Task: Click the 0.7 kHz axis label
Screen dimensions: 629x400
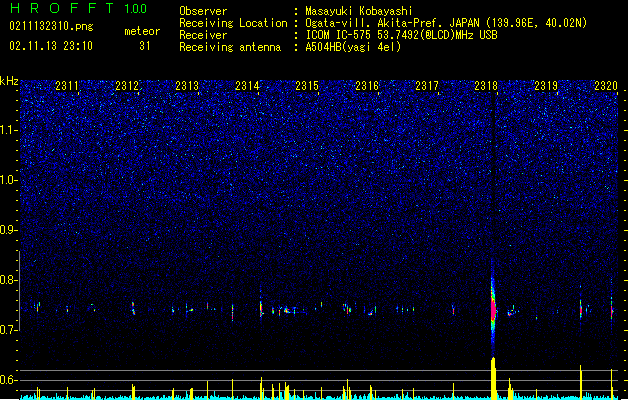Action: click(8, 330)
